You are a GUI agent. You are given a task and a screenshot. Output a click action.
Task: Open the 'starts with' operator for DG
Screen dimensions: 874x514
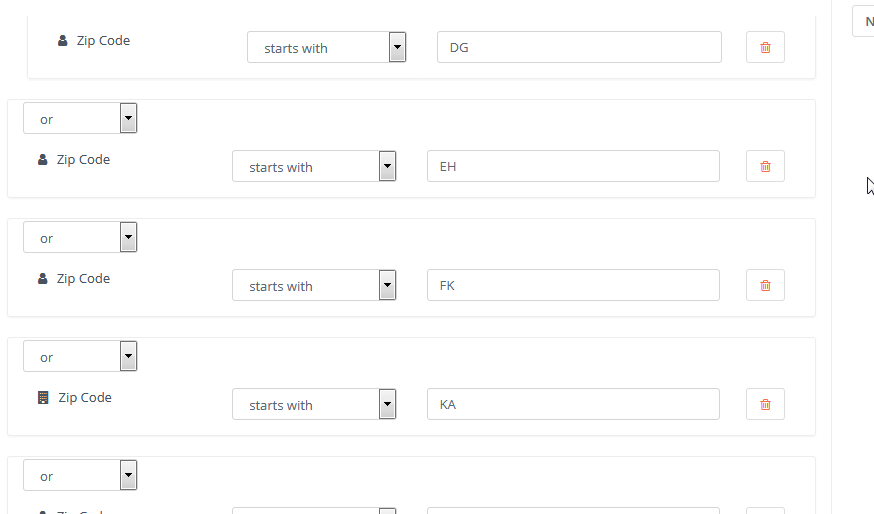[x=327, y=47]
